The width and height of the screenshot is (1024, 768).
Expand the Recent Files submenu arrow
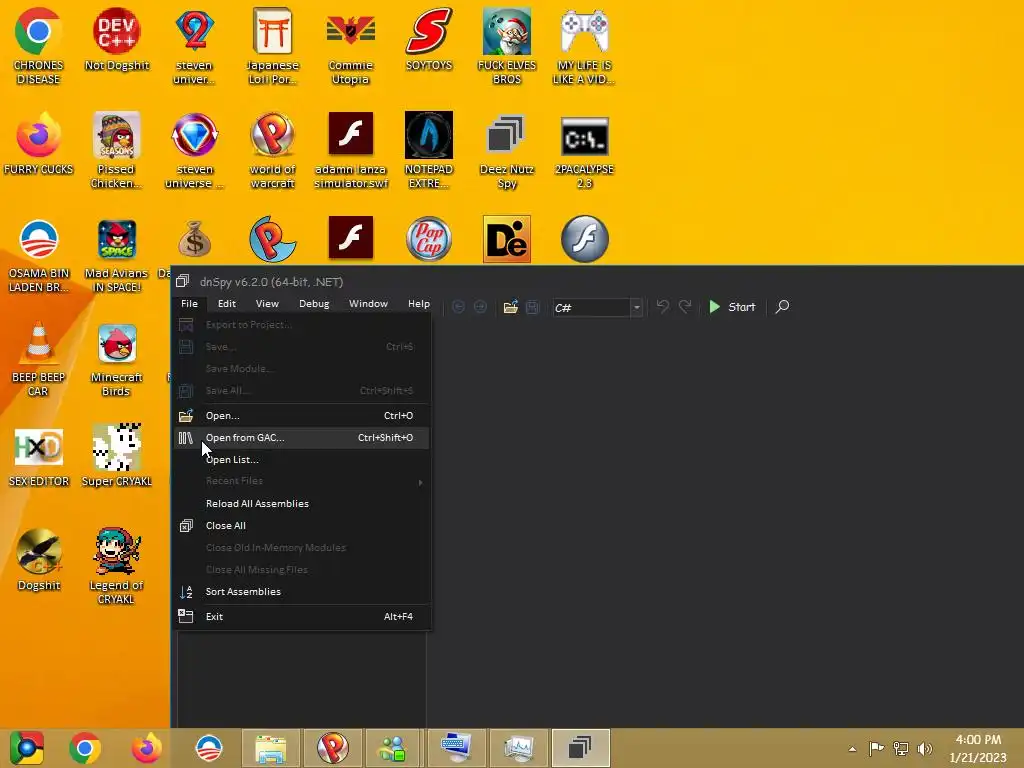tap(421, 482)
